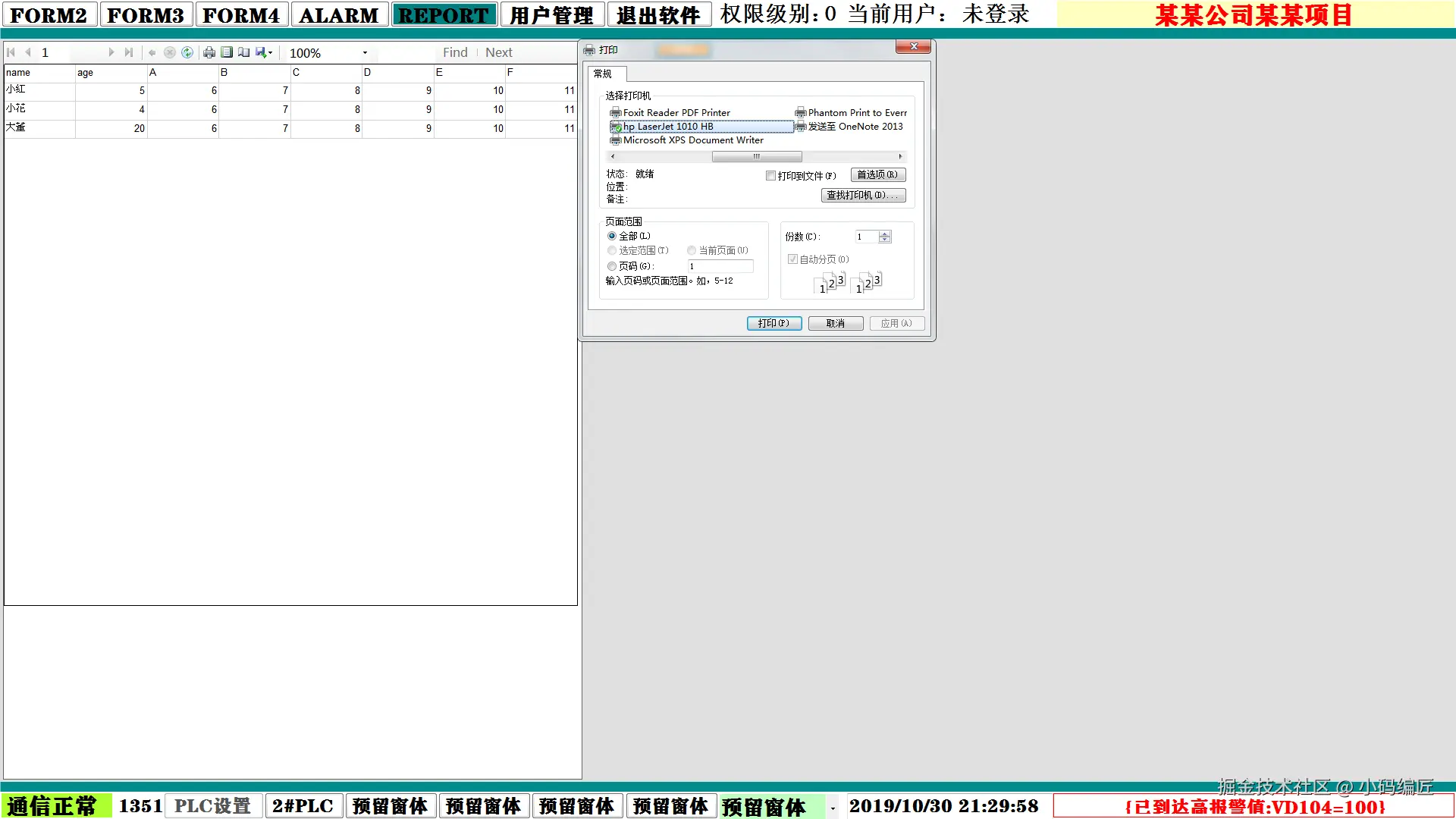Select the Send to OneNote 2013 printer
Viewport: 1456px width, 819px height.
(855, 127)
